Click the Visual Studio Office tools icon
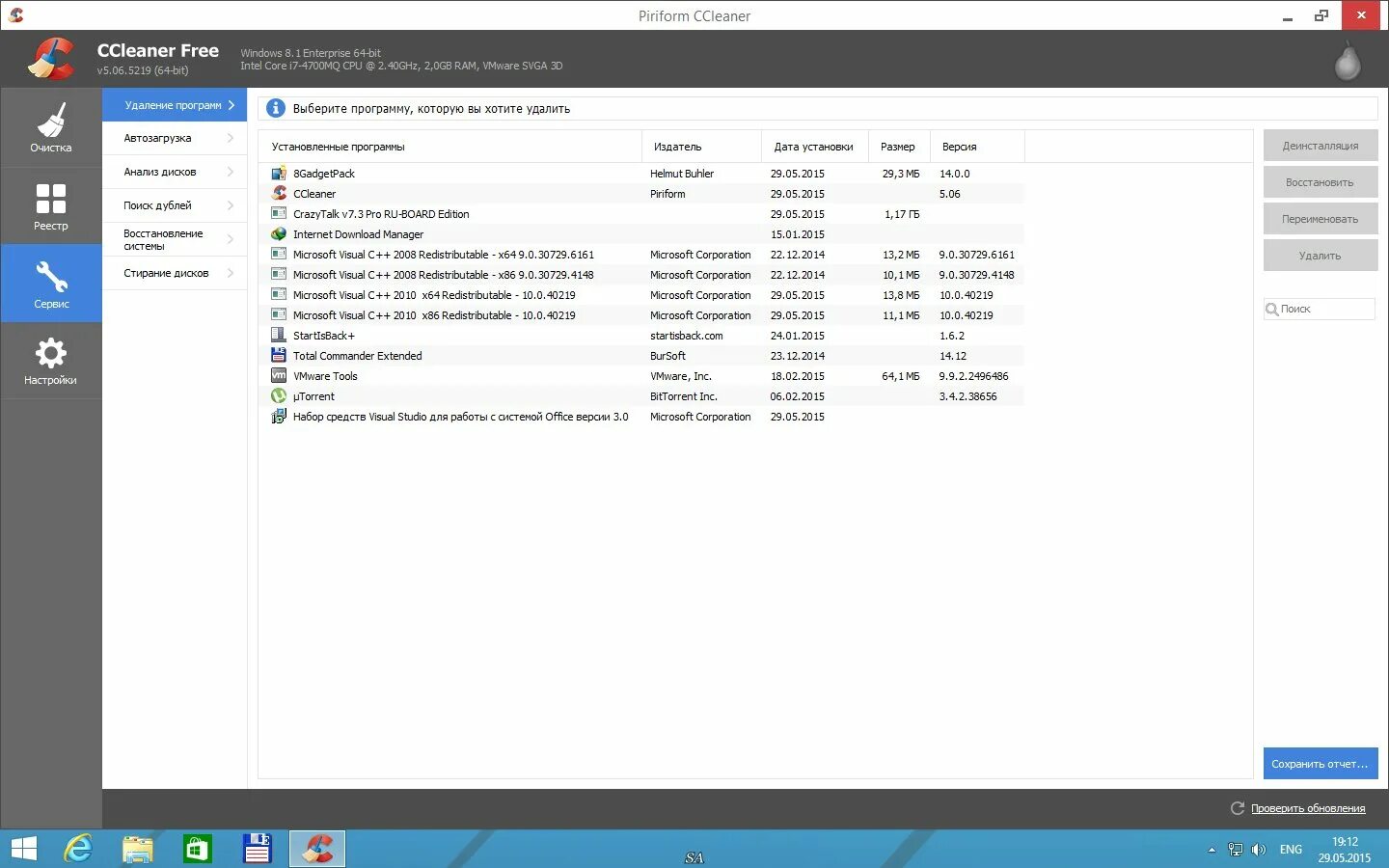 [279, 417]
